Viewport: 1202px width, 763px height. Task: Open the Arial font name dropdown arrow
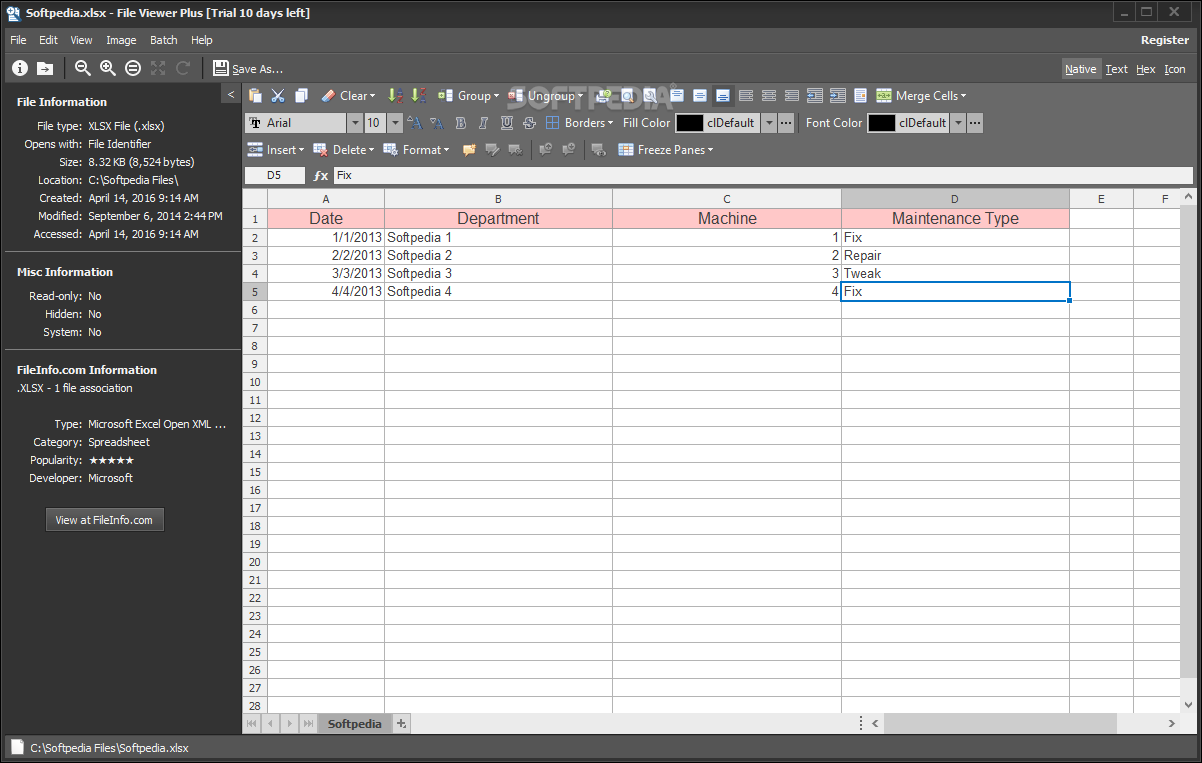355,123
